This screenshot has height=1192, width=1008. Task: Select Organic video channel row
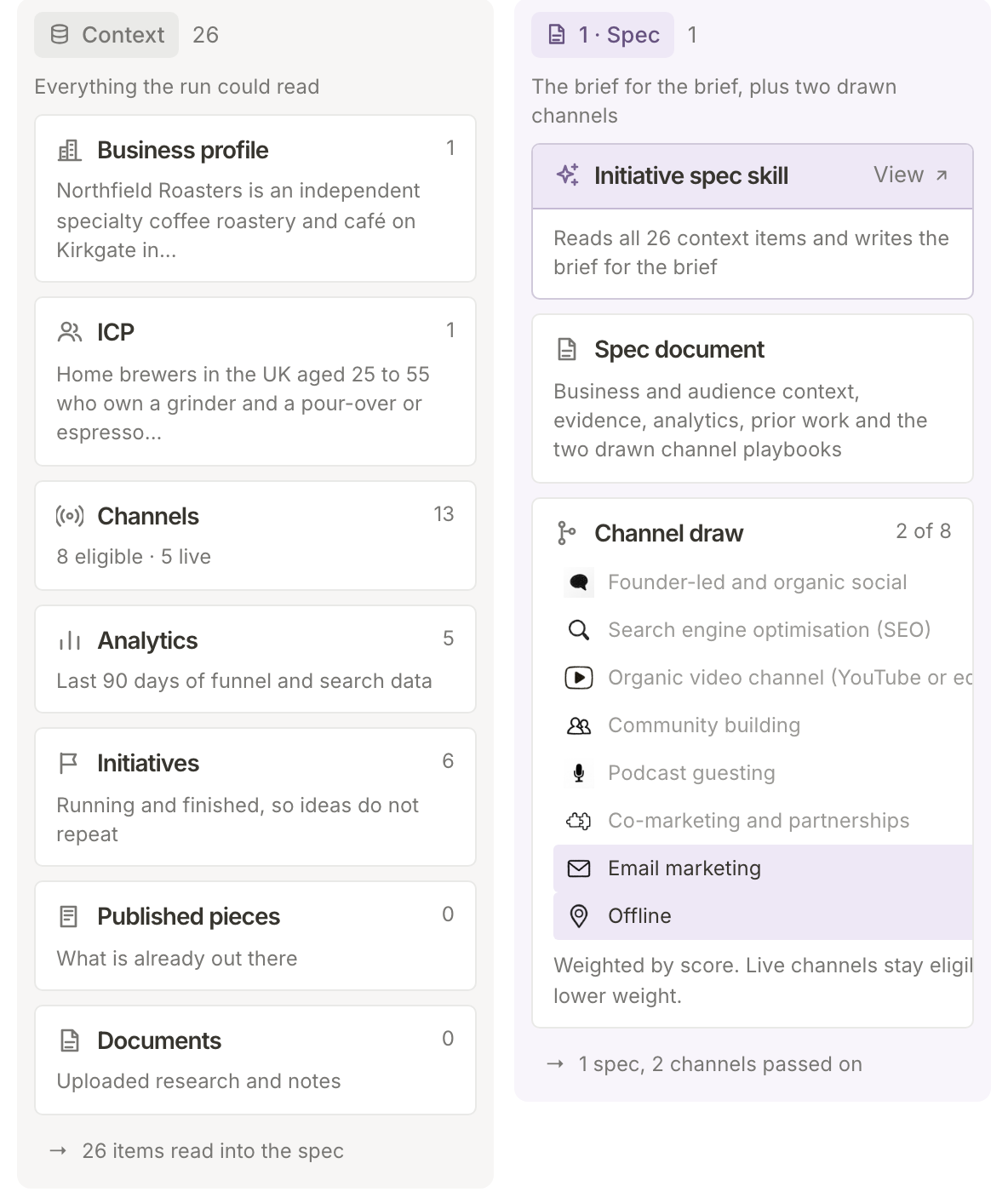pos(763,678)
